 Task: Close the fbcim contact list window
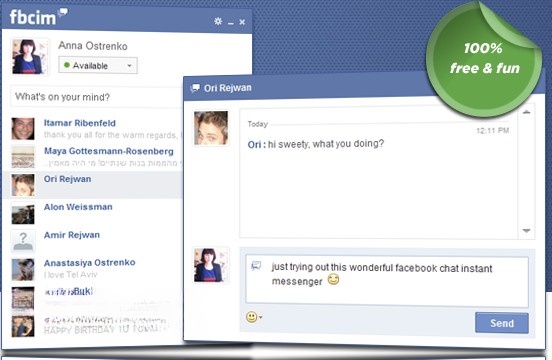pyautogui.click(x=242, y=22)
